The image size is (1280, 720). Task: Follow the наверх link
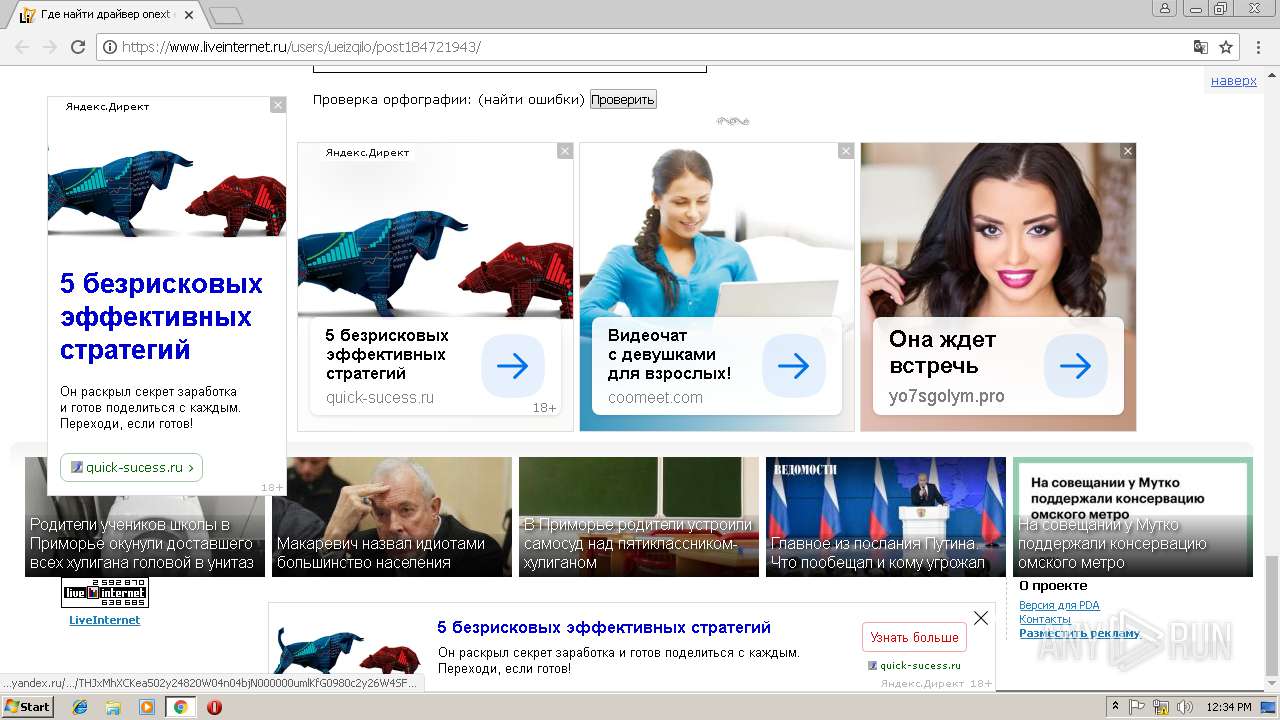tap(1234, 80)
